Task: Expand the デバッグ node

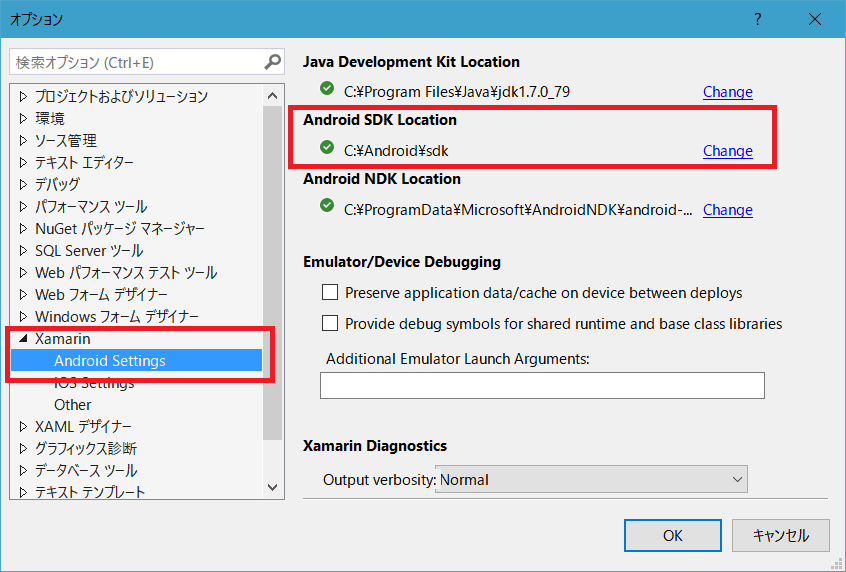Action: point(23,185)
